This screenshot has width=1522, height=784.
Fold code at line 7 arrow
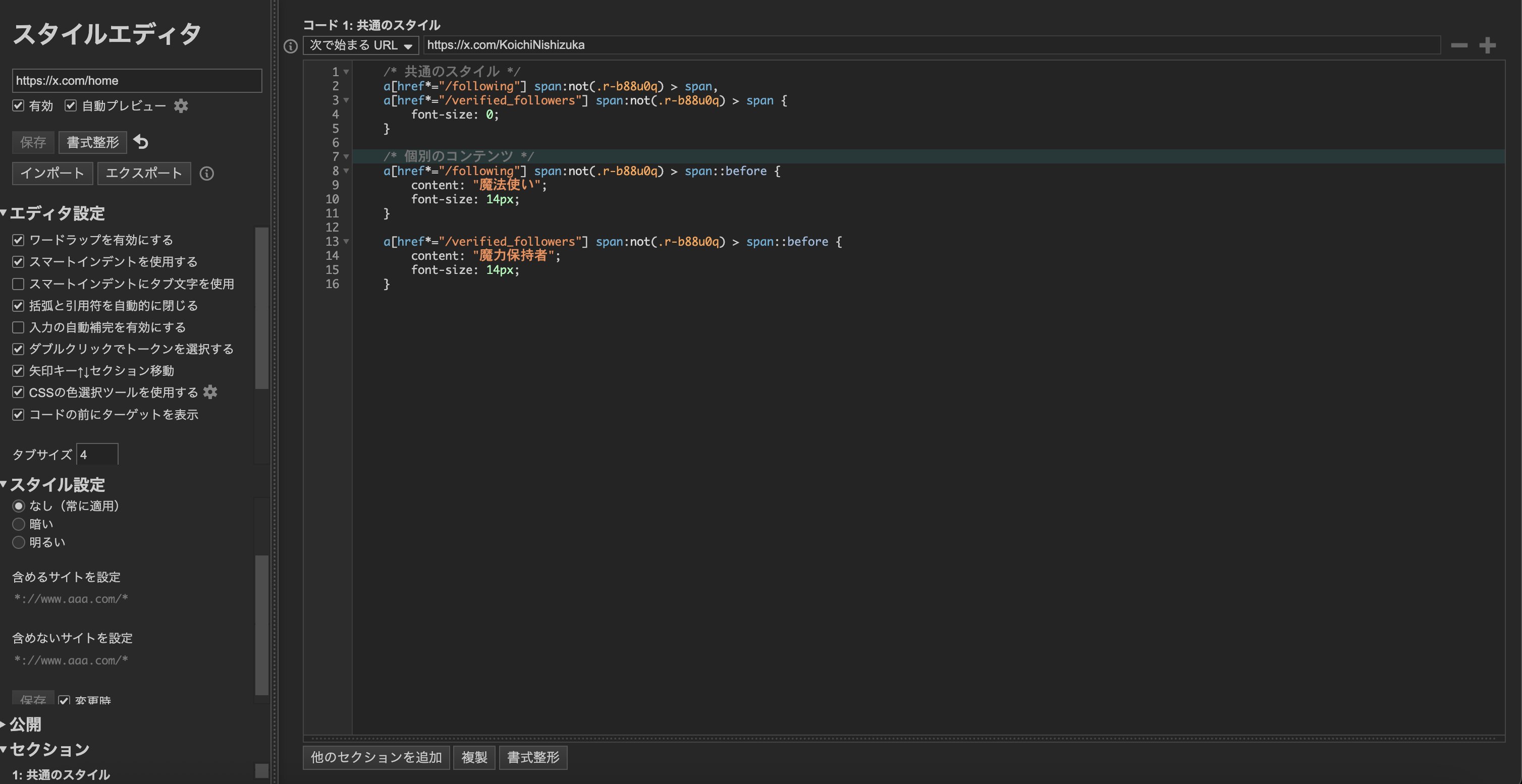point(346,156)
